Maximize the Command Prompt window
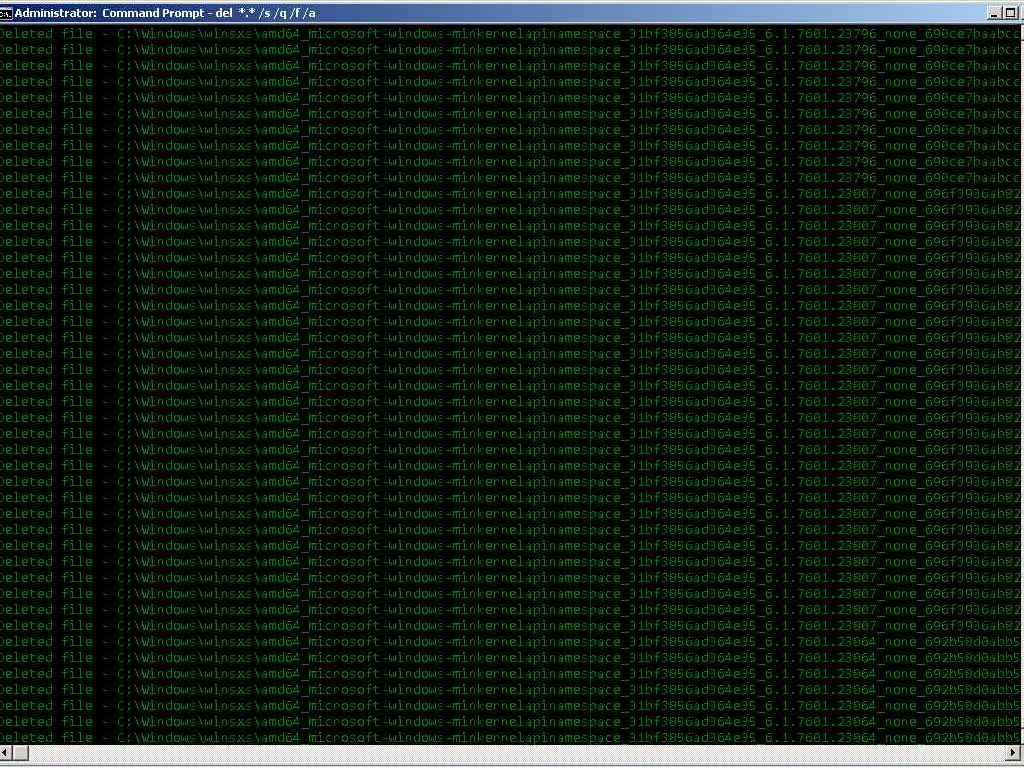The width and height of the screenshot is (1024, 768). click(1011, 13)
